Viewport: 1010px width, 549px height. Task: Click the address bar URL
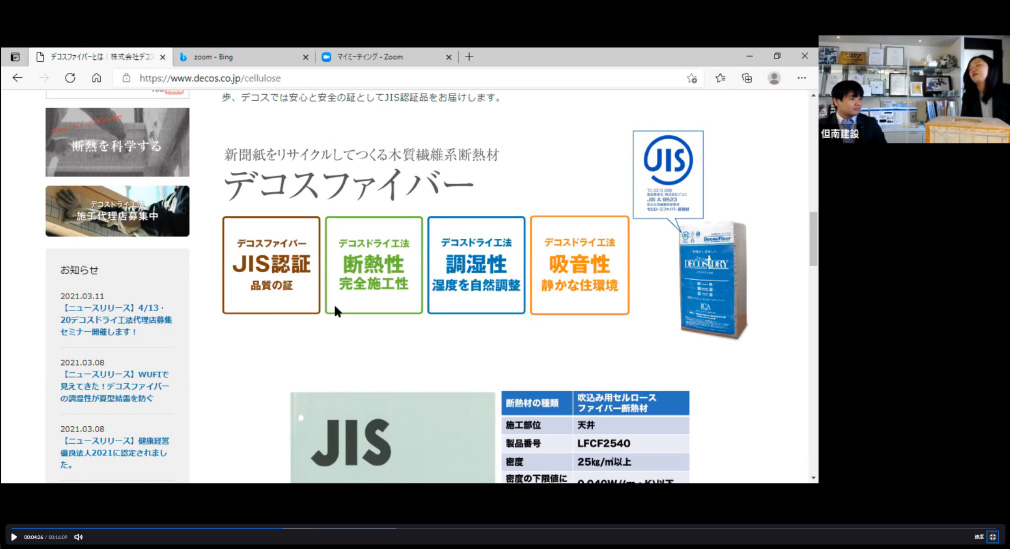(x=210, y=78)
